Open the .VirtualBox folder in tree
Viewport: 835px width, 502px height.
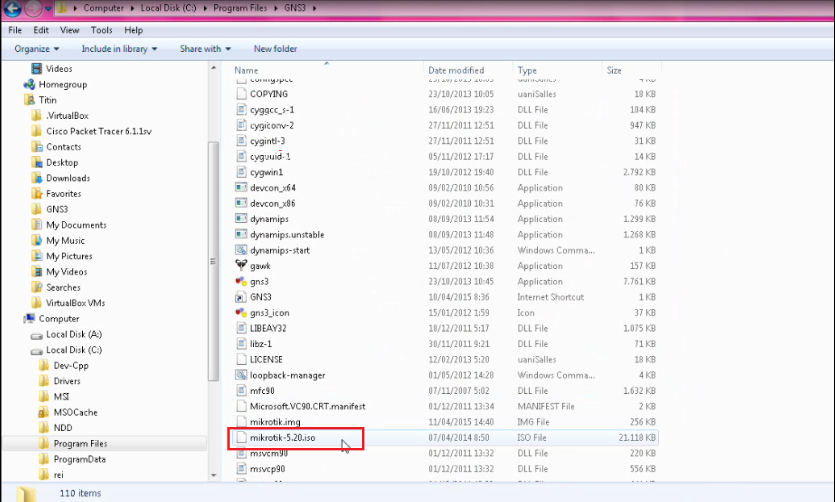click(67, 116)
